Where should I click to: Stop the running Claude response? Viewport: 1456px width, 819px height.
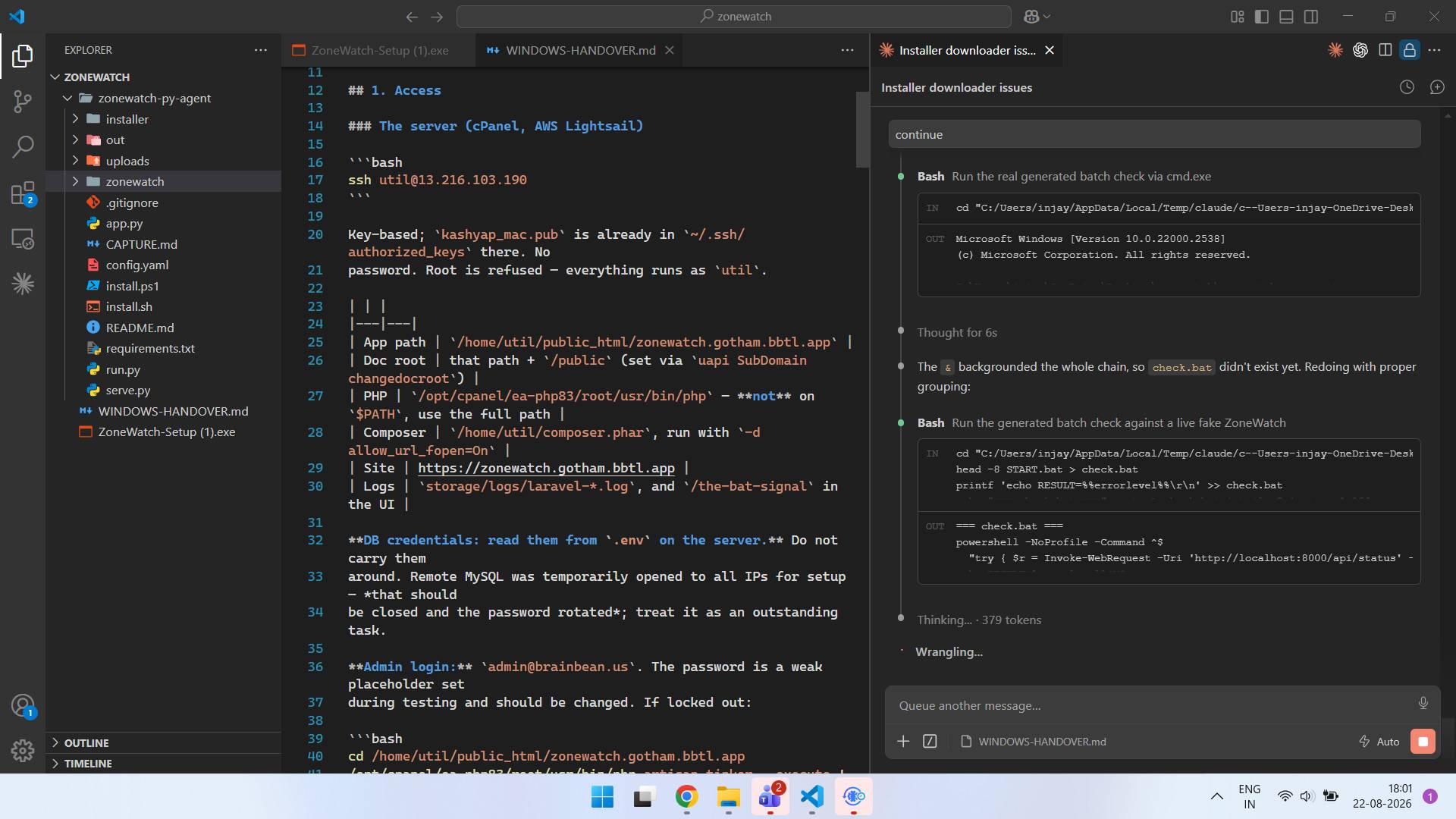coord(1423,742)
